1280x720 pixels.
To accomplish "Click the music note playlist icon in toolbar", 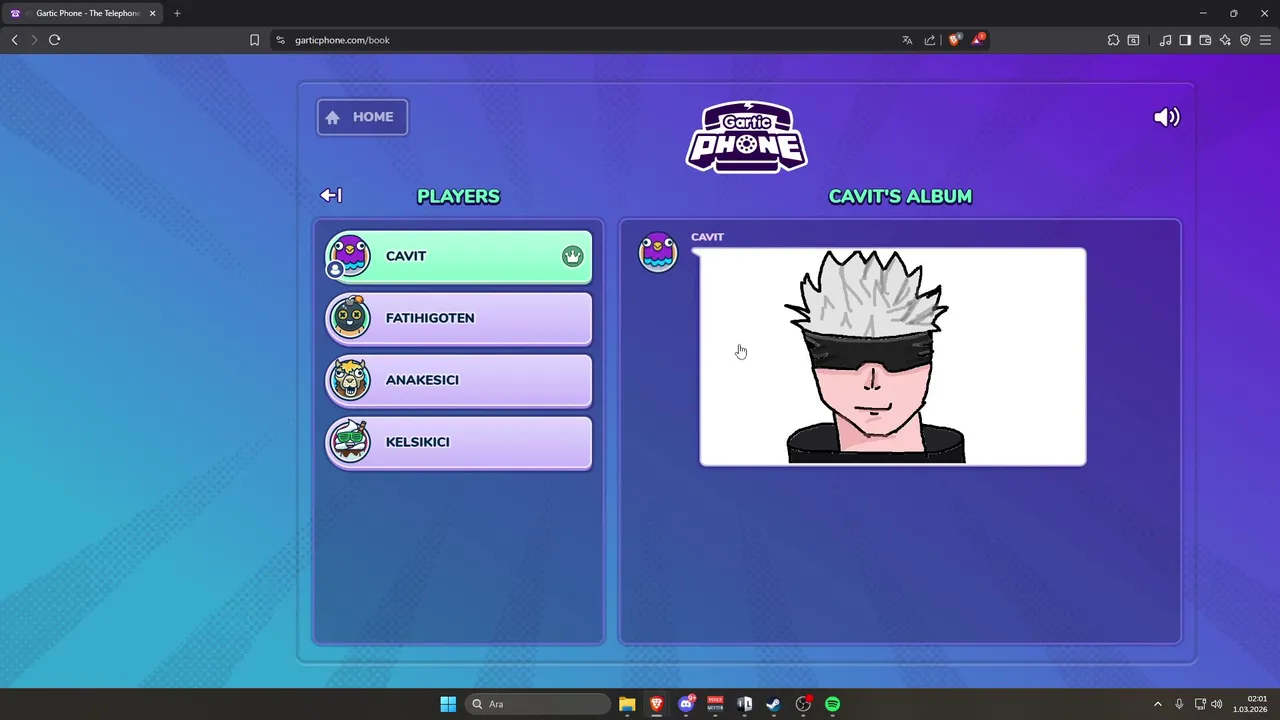I will [x=1165, y=40].
